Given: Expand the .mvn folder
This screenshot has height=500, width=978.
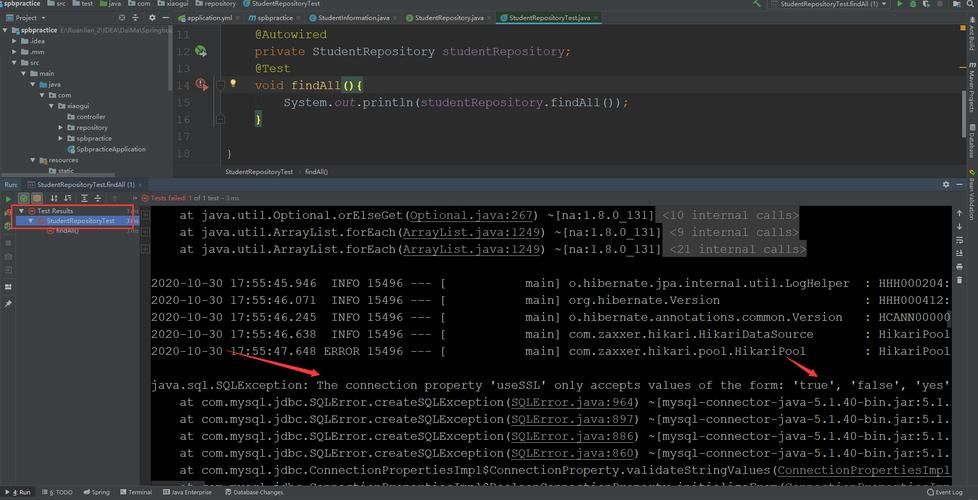Looking at the screenshot, I should pyautogui.click(x=14, y=52).
